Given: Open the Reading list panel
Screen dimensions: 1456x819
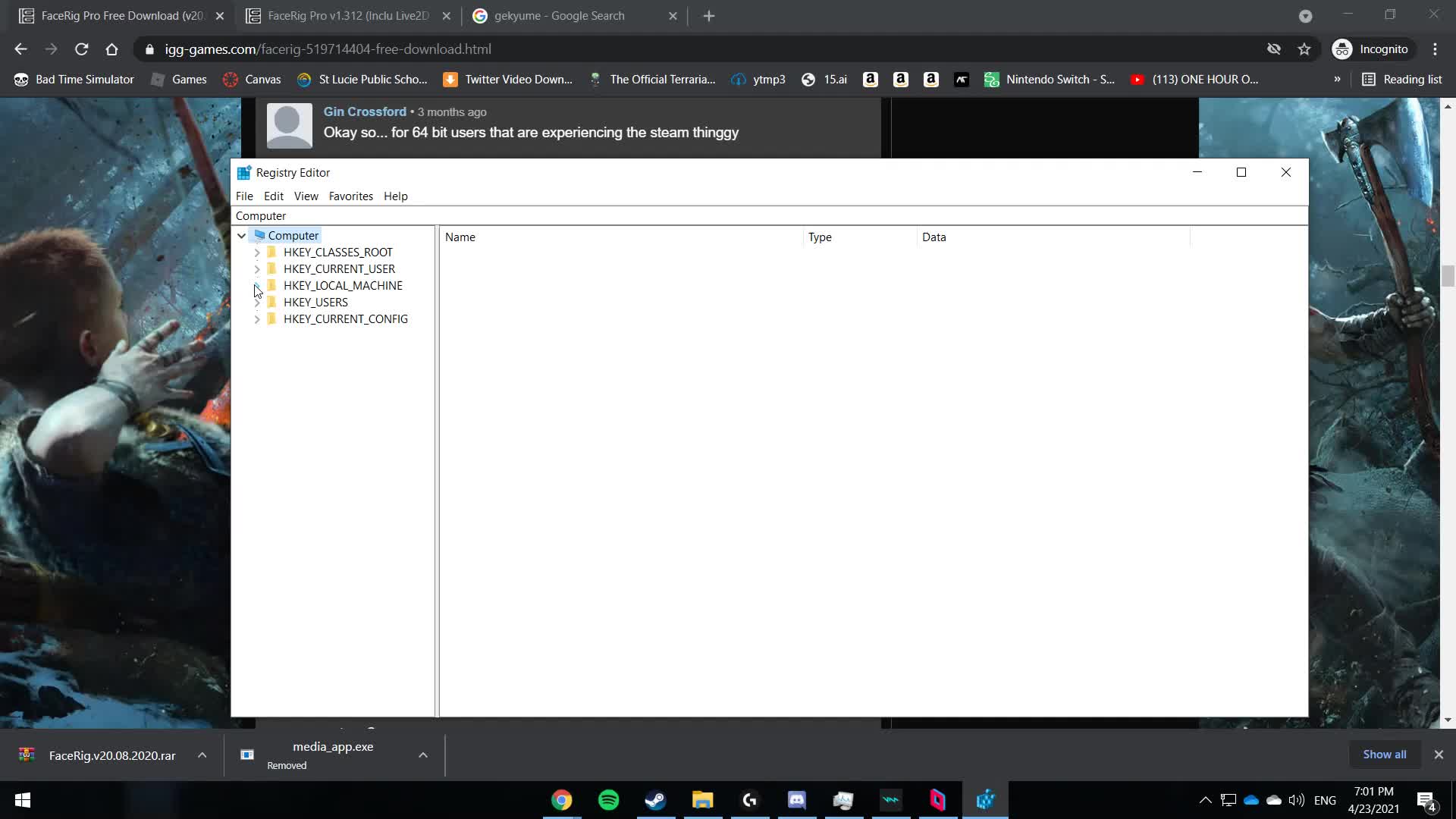Looking at the screenshot, I should [x=1402, y=80].
